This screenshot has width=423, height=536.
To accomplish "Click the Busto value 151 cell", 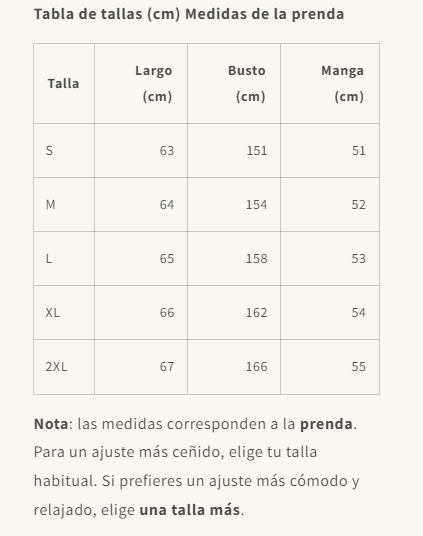I will tap(234, 150).
